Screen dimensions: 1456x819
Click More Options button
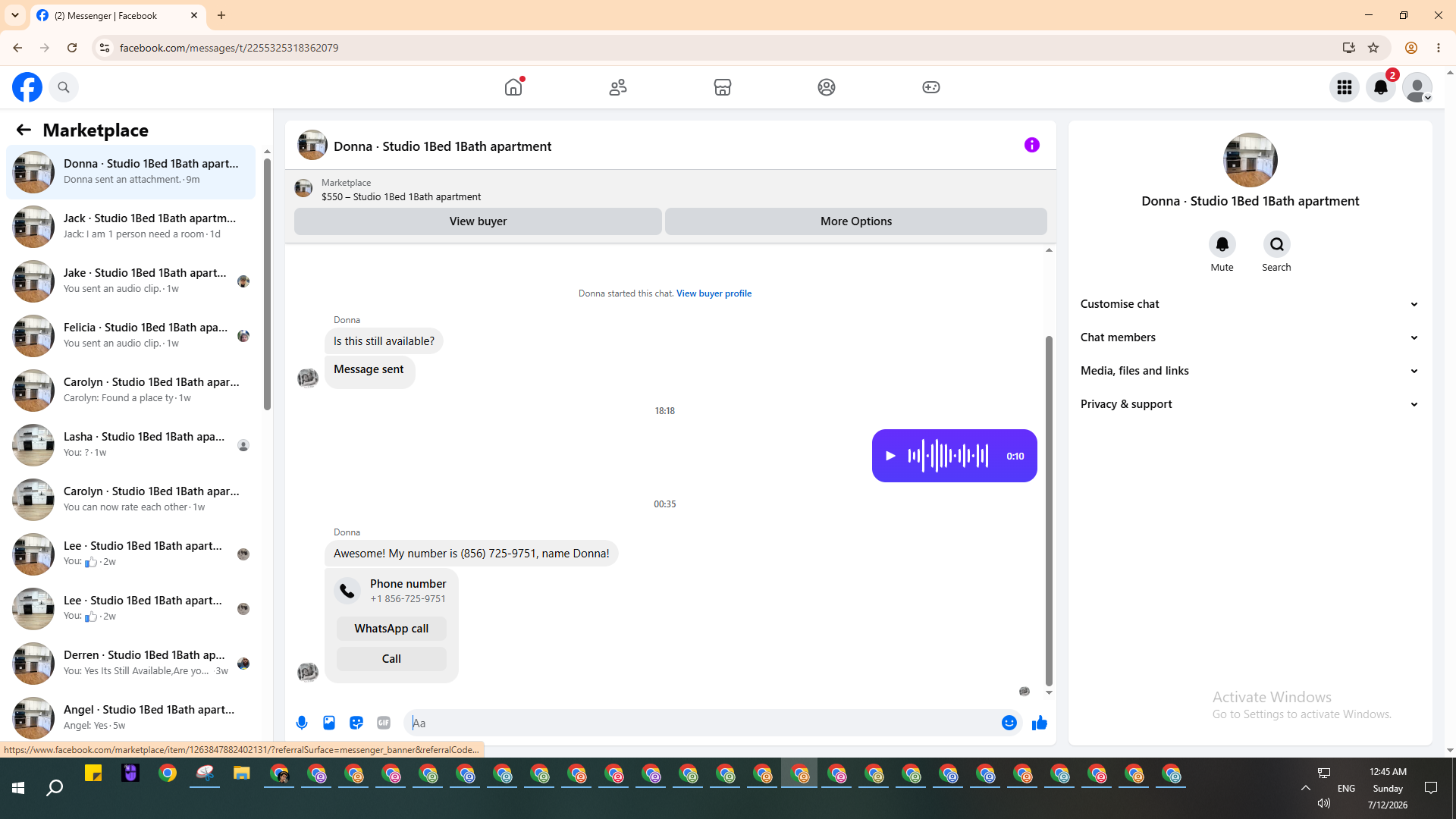(x=856, y=221)
